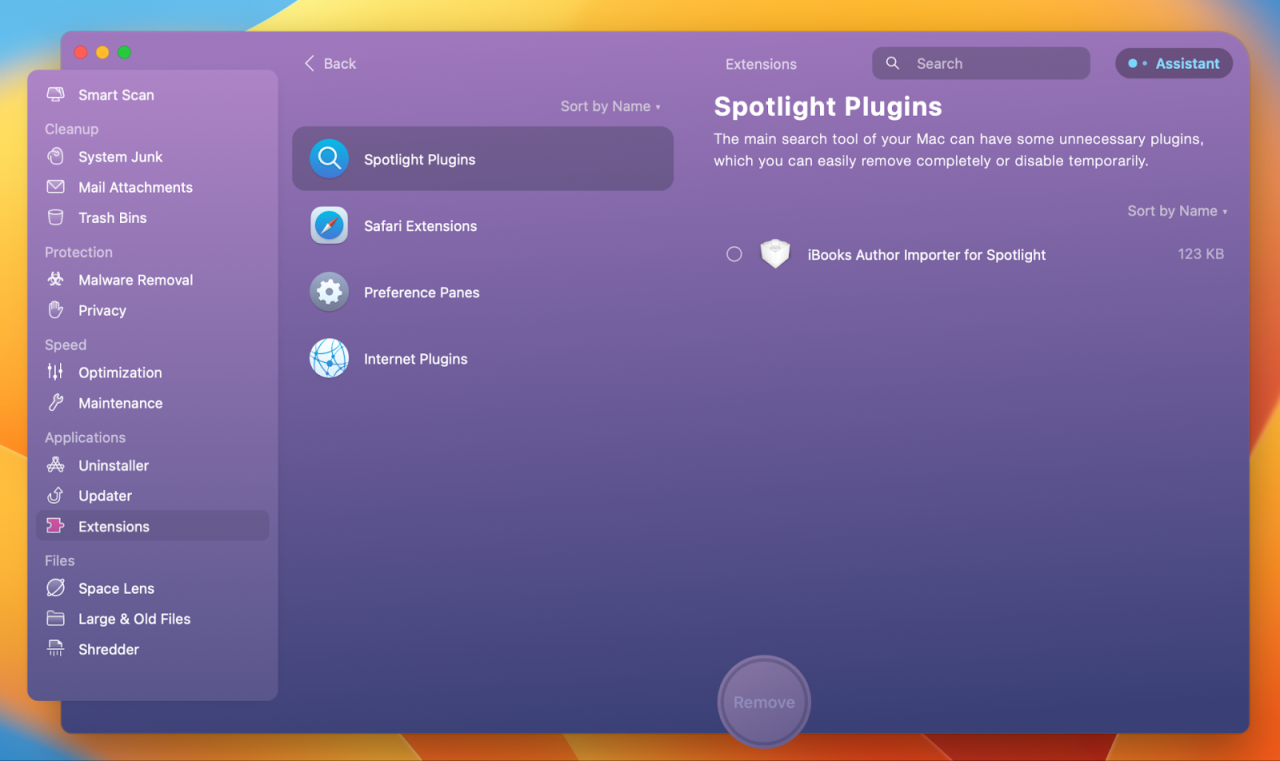Click the Internet Plugins globe icon
Image resolution: width=1280 pixels, height=761 pixels.
point(329,358)
